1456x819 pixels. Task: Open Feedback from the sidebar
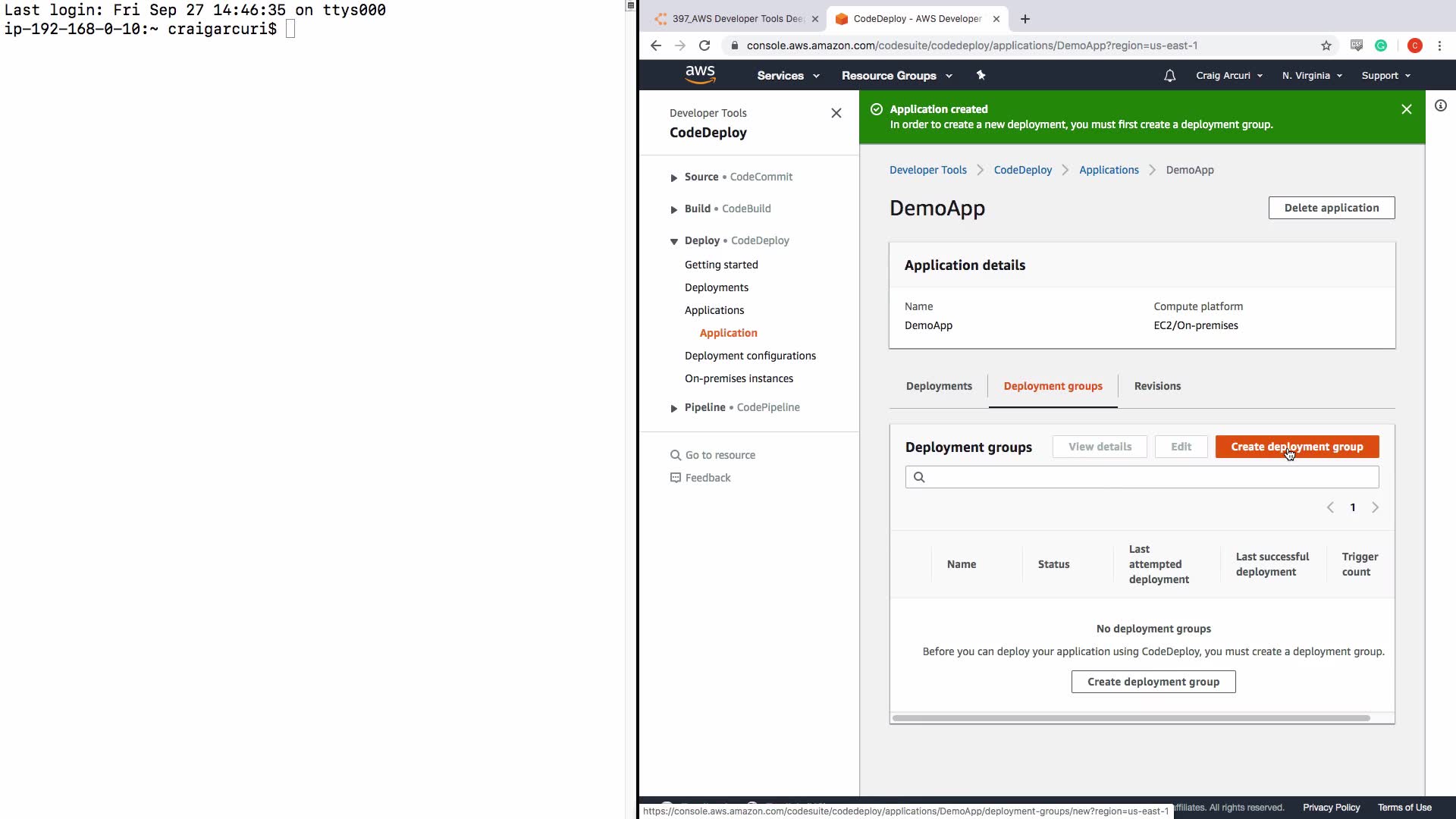(x=707, y=478)
